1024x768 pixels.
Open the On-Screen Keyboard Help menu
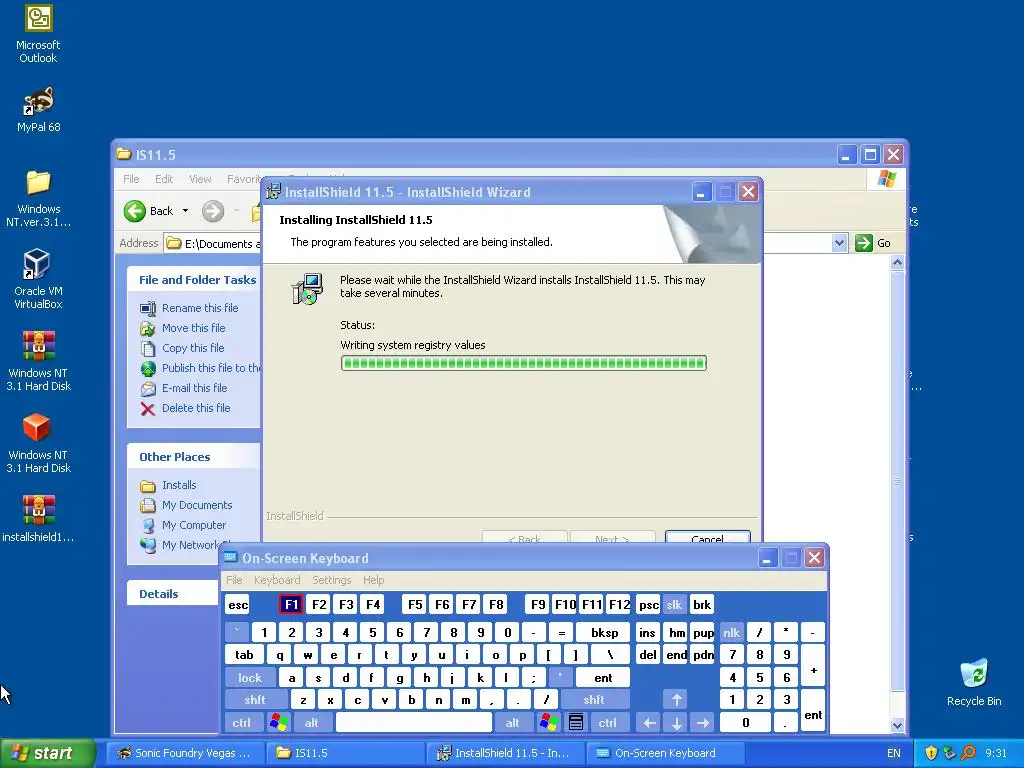[374, 580]
